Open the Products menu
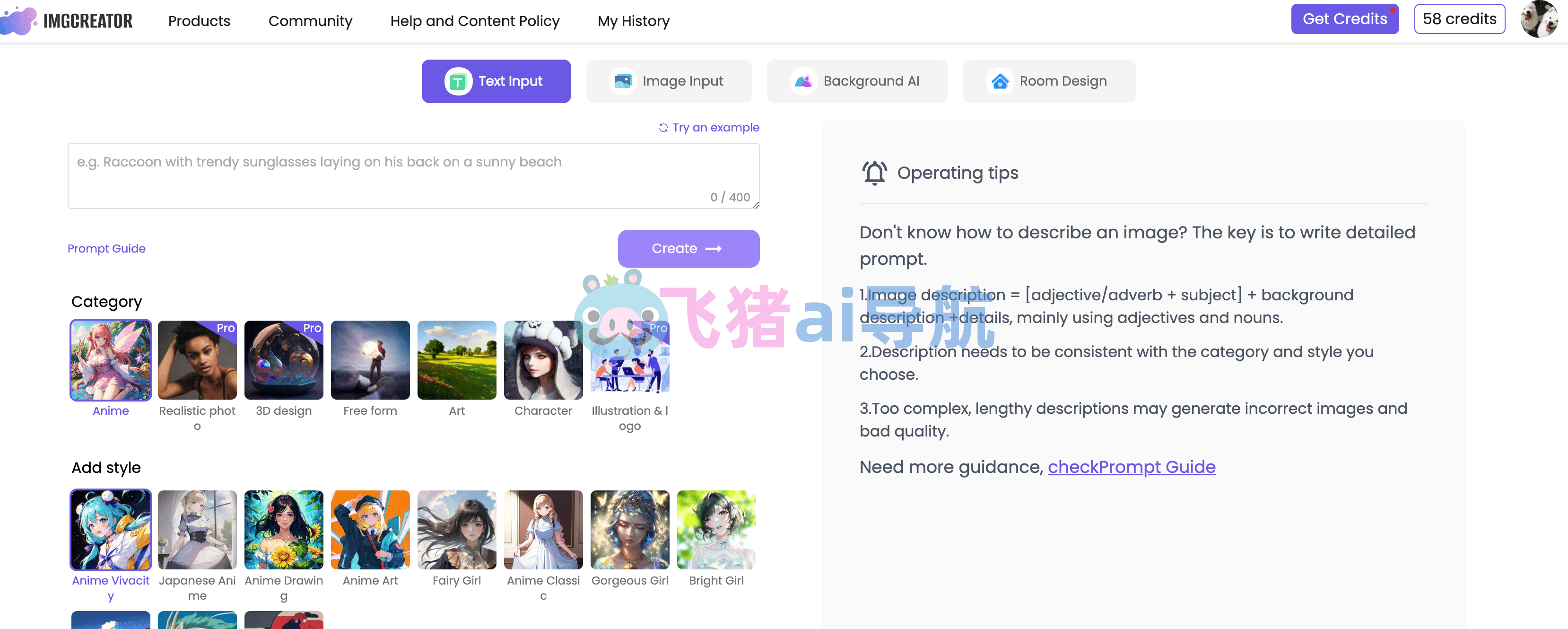1568x629 pixels. [x=199, y=21]
